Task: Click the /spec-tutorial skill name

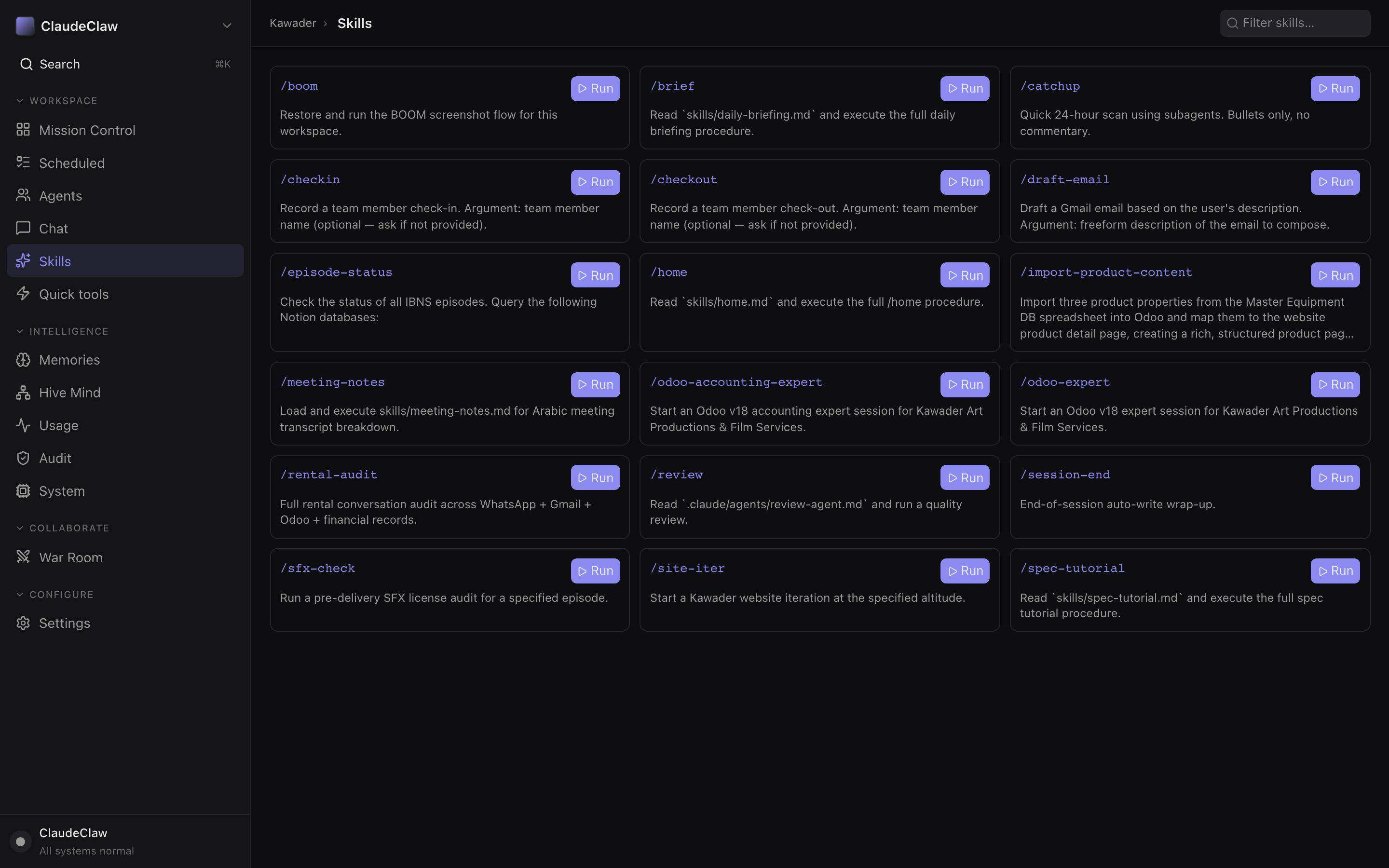Action: [x=1072, y=569]
